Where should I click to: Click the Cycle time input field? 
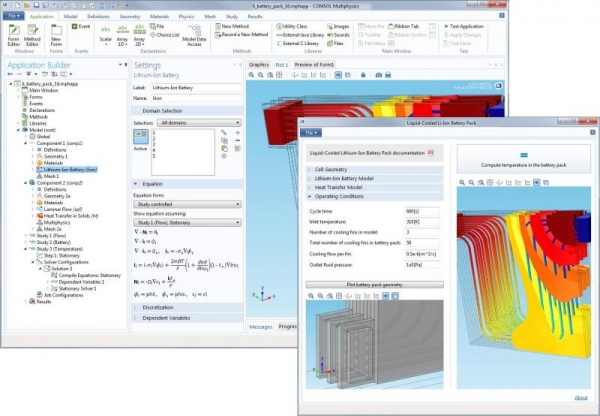click(422, 211)
